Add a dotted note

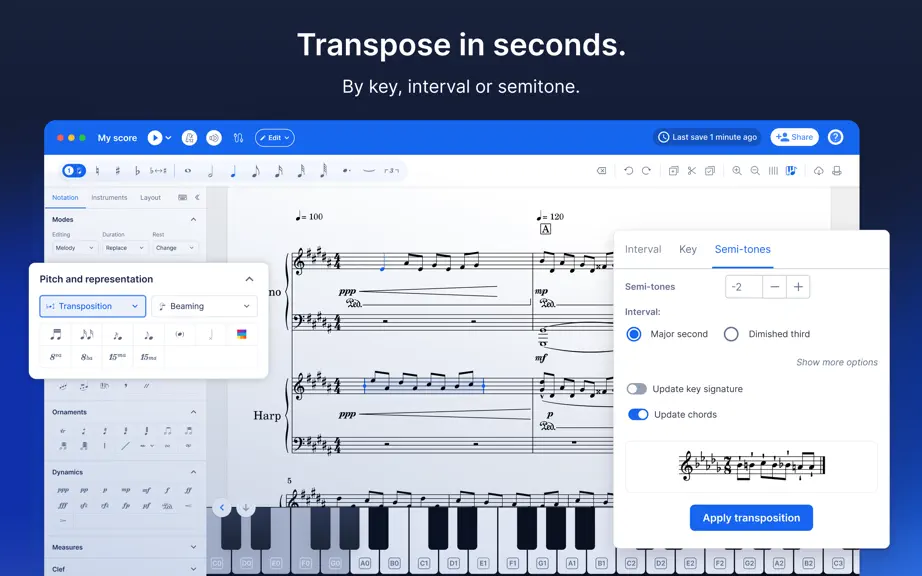tap(346, 170)
